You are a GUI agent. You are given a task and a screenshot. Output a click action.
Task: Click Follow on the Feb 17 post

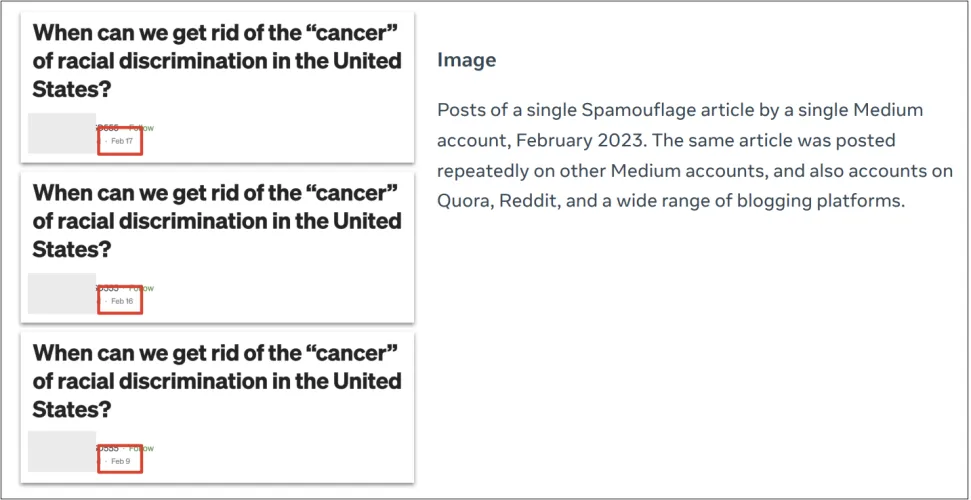click(143, 128)
